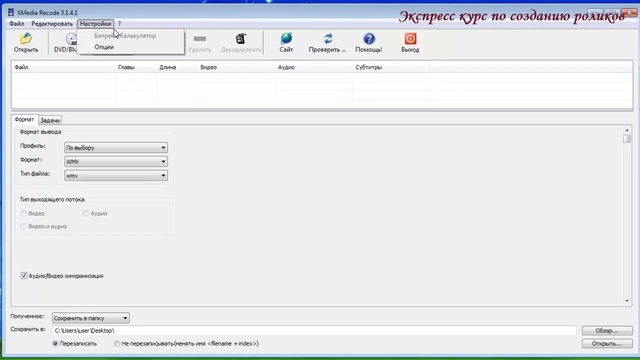Screen dimensions: 640x360
Task: Open the Редактировать menu
Action: click(x=52, y=24)
